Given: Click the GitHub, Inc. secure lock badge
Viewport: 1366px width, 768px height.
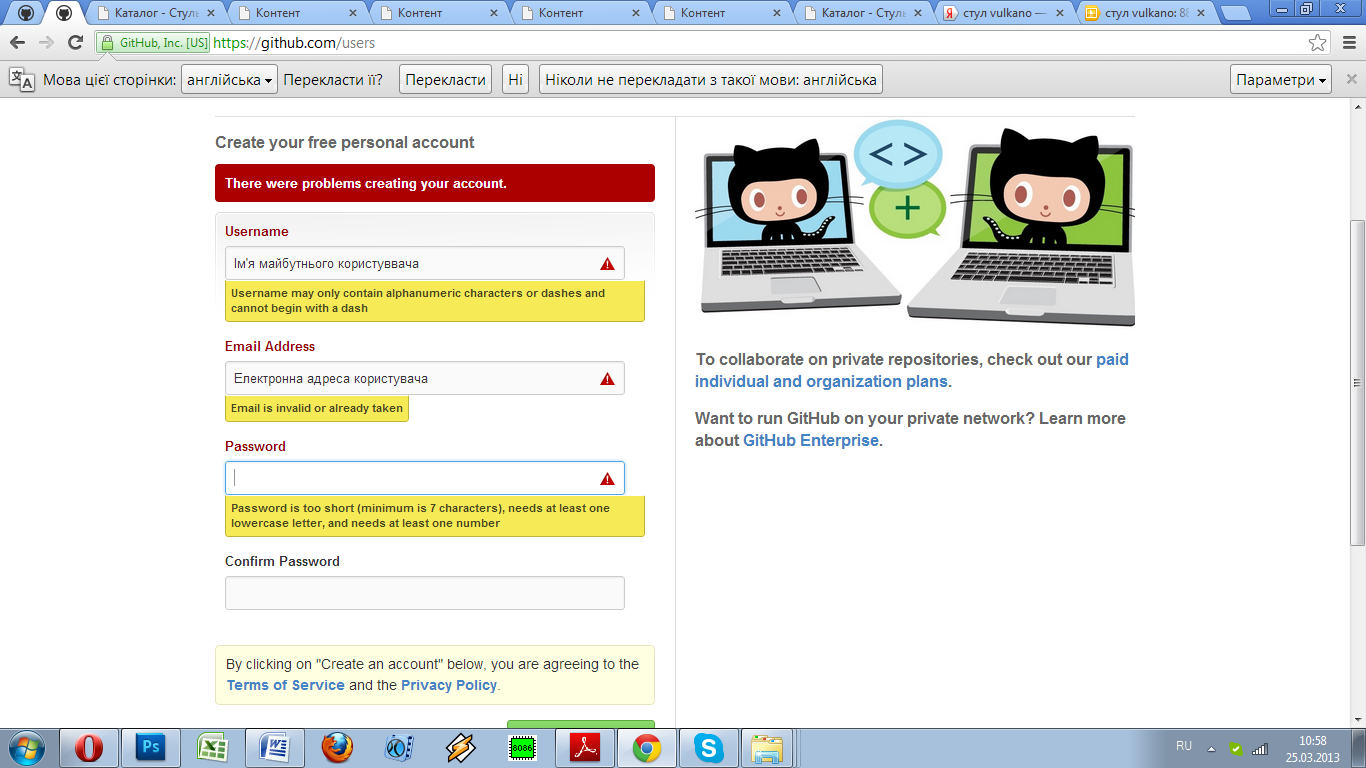Looking at the screenshot, I should [x=154, y=43].
